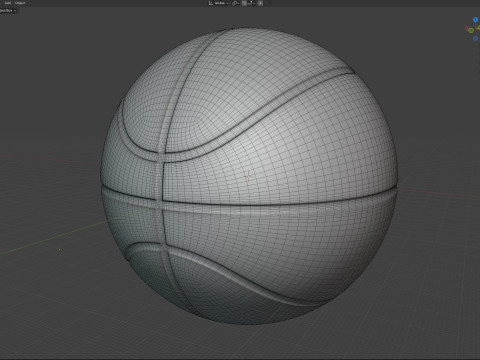
Task: Open the transform pivot point dropdown
Action: click(235, 3)
